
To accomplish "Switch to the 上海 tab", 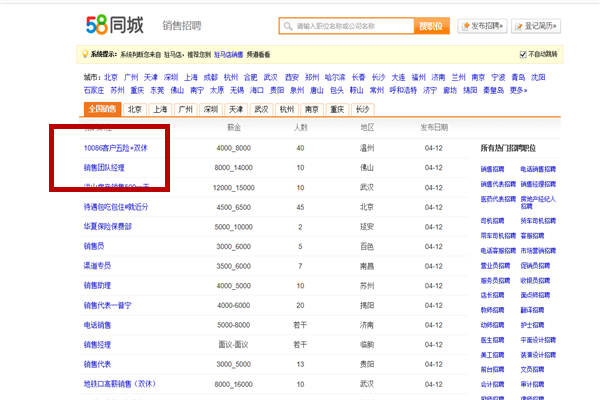I will point(160,109).
